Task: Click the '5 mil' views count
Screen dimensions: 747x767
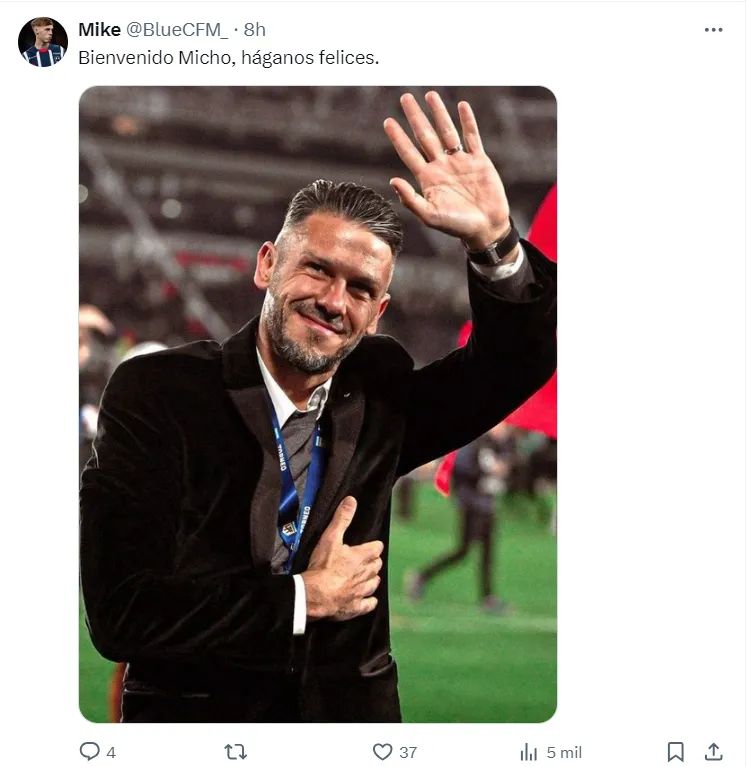Action: (564, 753)
